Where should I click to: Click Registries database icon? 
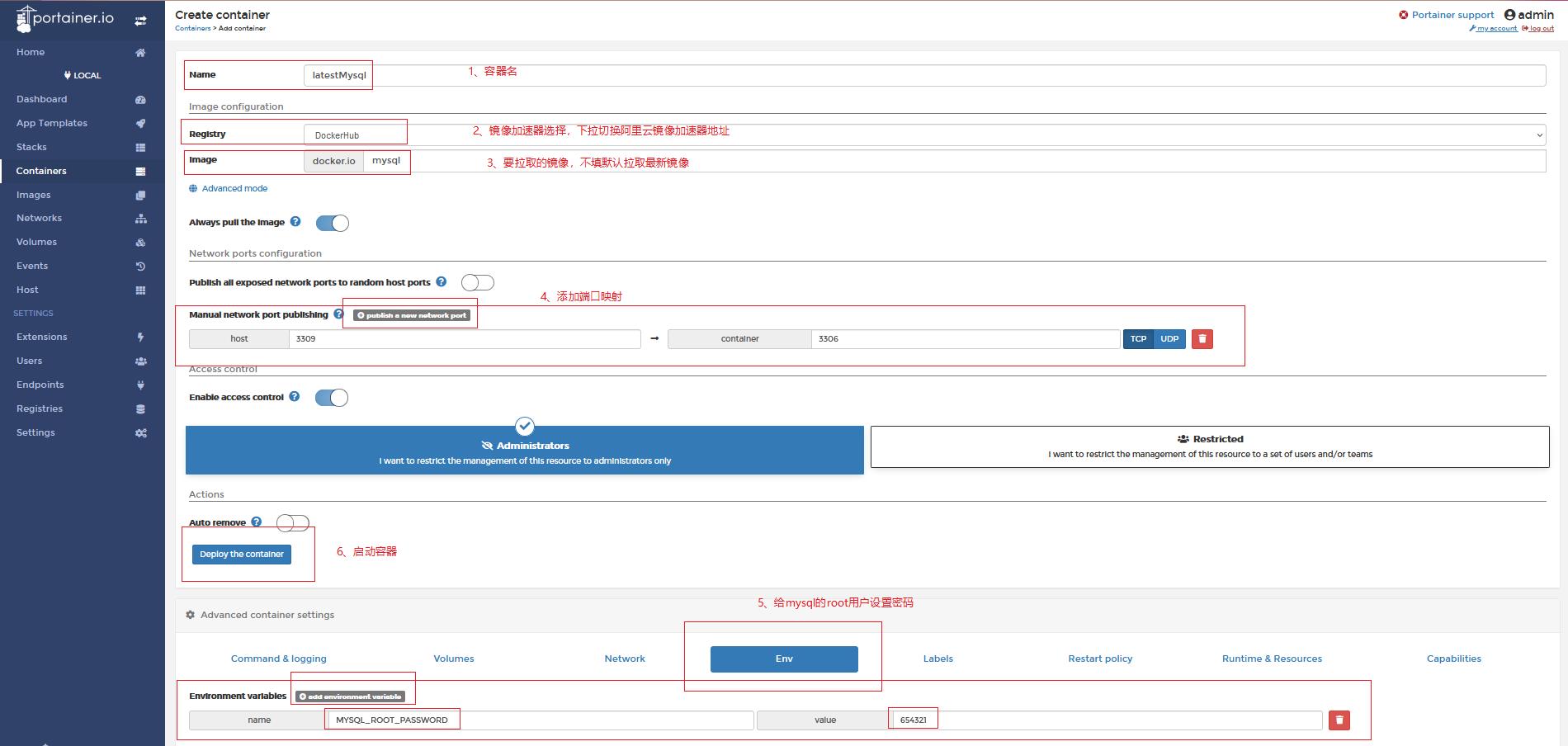(x=140, y=409)
